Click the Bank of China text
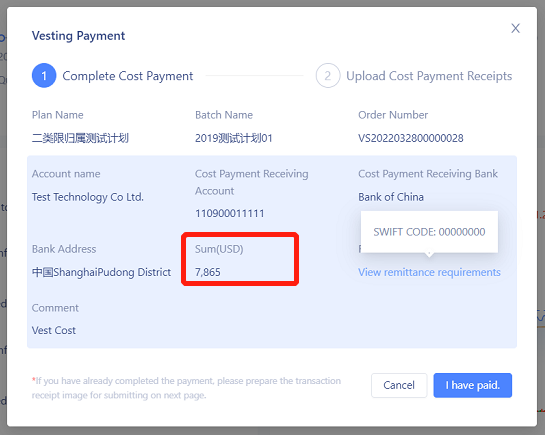 pyautogui.click(x=391, y=197)
